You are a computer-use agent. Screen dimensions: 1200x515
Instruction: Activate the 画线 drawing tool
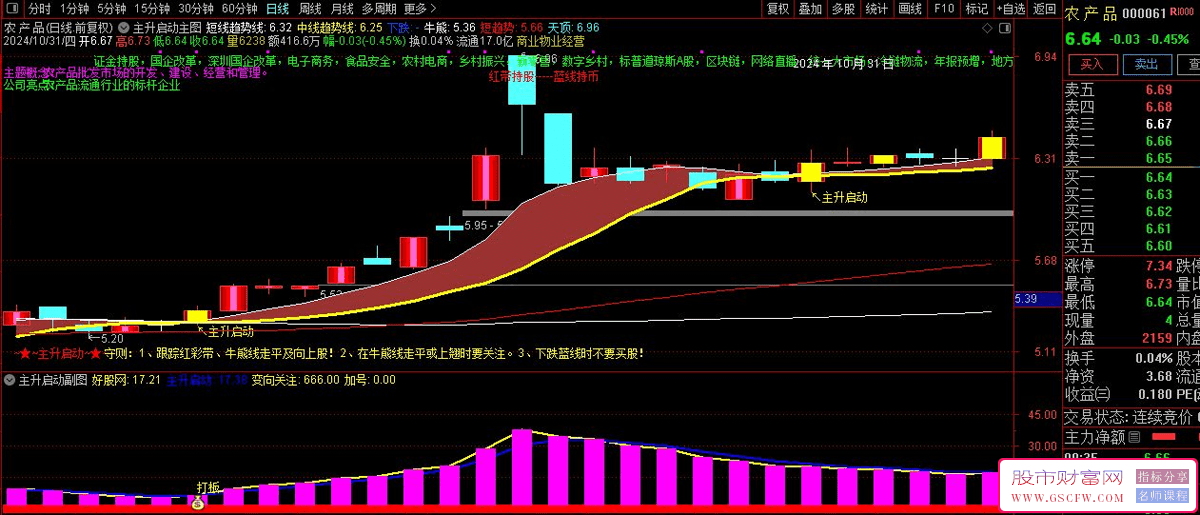point(910,9)
